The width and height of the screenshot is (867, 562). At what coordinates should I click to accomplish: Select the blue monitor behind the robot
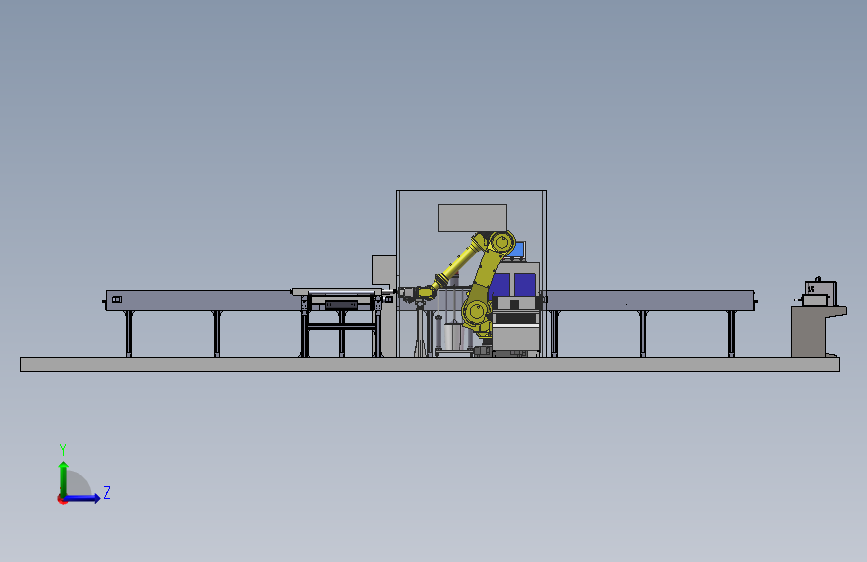(518, 250)
